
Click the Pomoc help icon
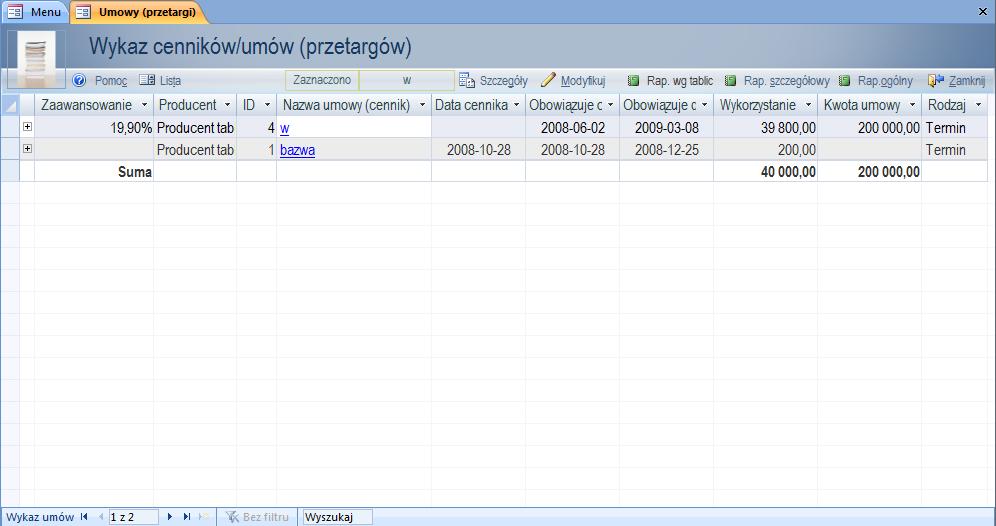pyautogui.click(x=80, y=80)
